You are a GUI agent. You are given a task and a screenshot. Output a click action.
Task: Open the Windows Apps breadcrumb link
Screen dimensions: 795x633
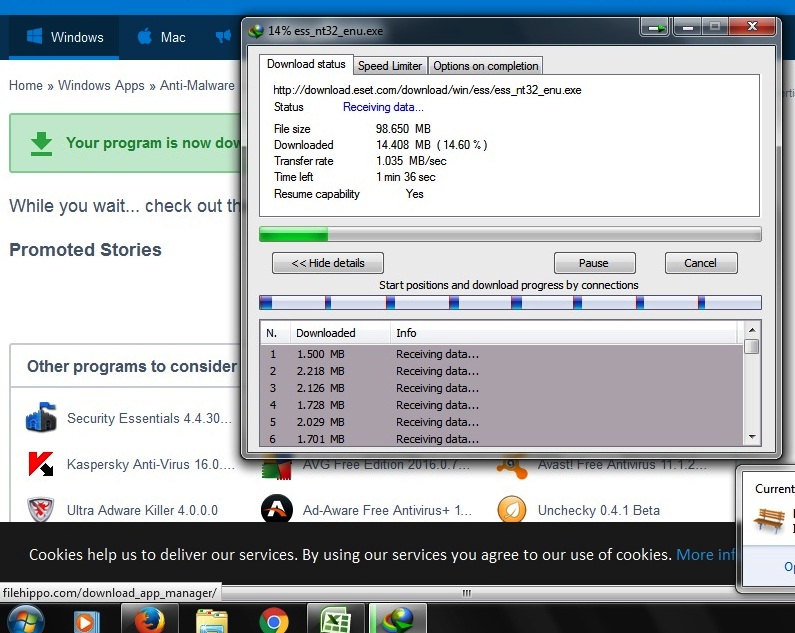101,85
